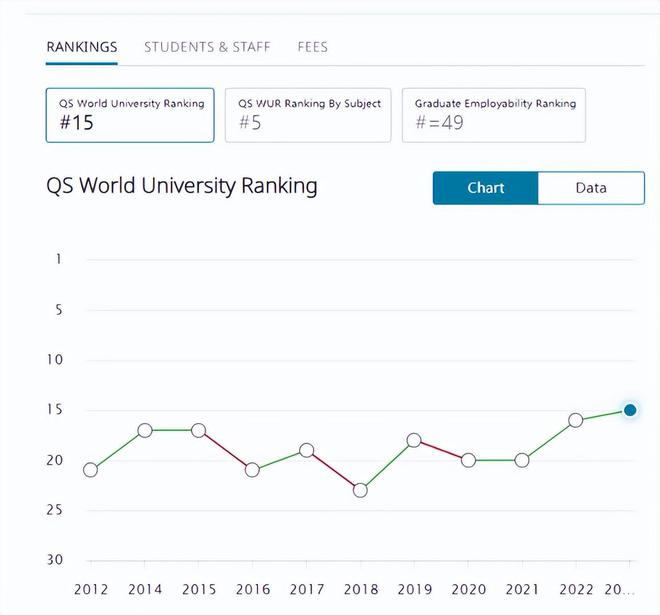Click the 2016 data point on chart
This screenshot has height=615, width=660.
(252, 470)
